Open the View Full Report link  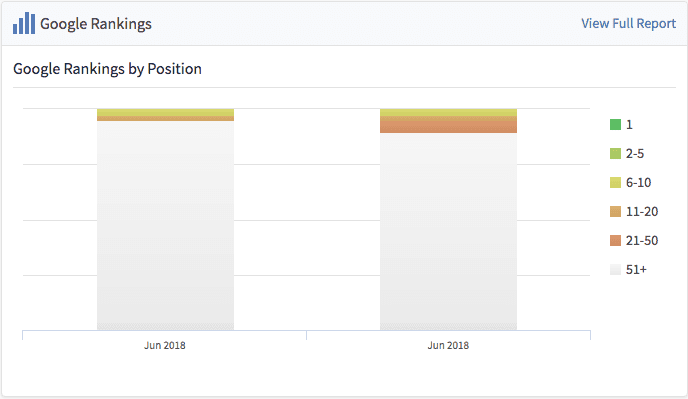click(628, 23)
